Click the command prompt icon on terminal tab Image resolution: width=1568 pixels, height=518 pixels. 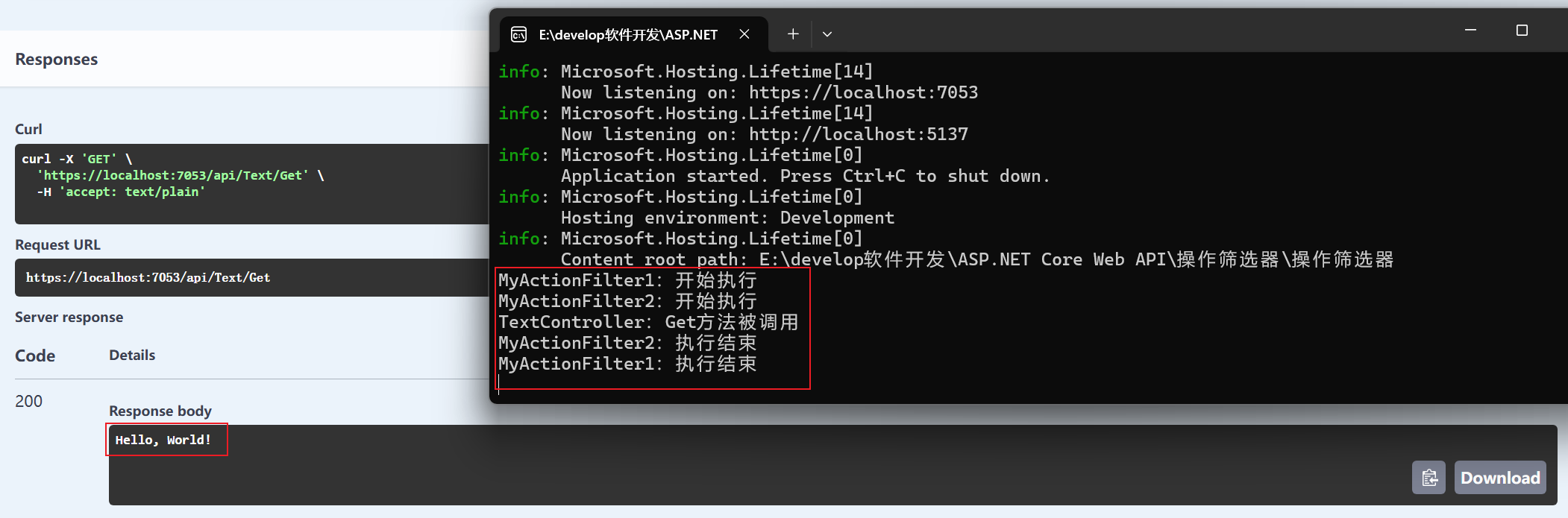pyautogui.click(x=518, y=34)
